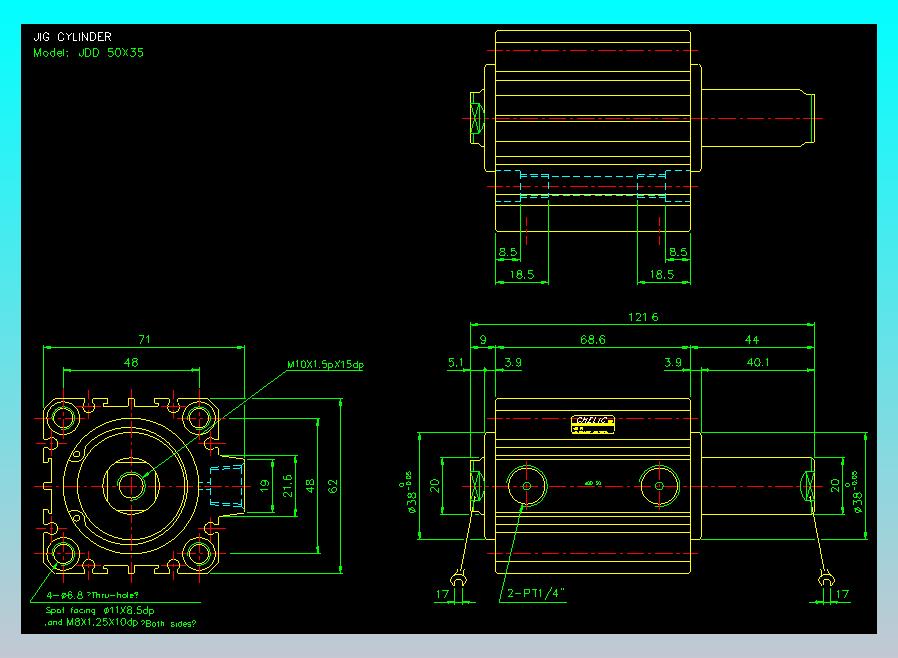Pick the "62" height dimension text
Viewport: 898px width, 658px height.
coord(333,486)
